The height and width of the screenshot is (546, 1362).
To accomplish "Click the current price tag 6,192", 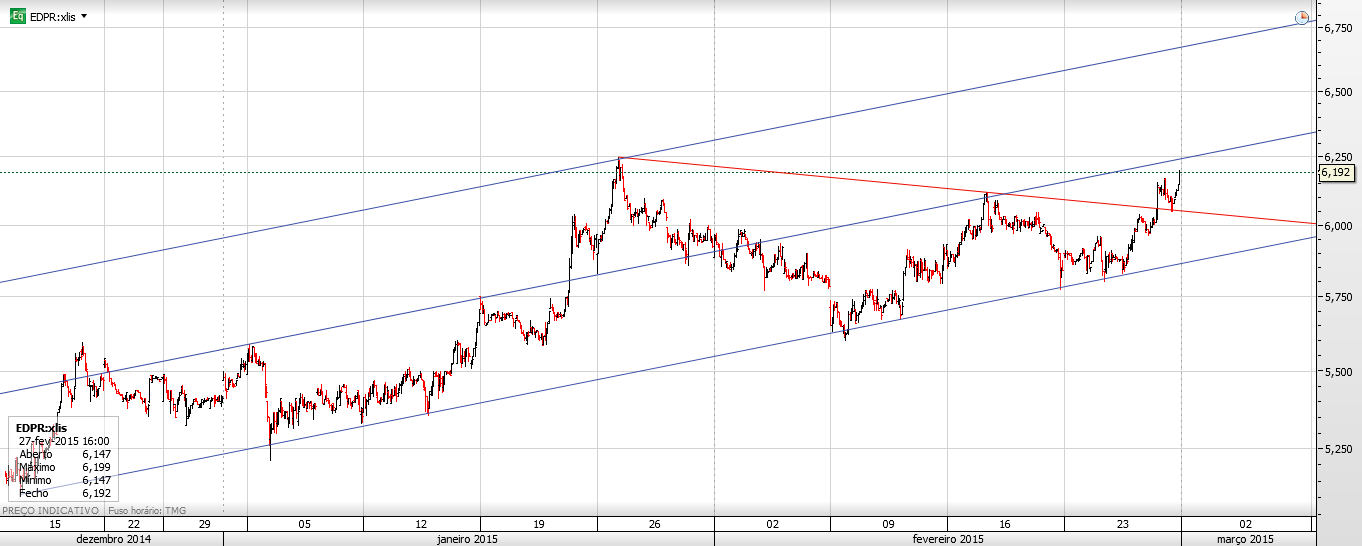I will [x=1337, y=173].
